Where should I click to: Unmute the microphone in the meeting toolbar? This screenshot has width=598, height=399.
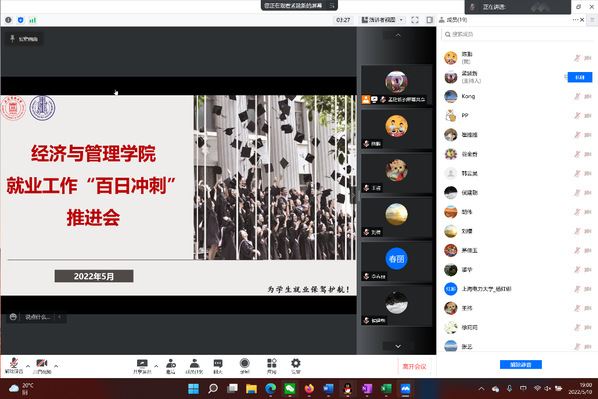tap(14, 365)
